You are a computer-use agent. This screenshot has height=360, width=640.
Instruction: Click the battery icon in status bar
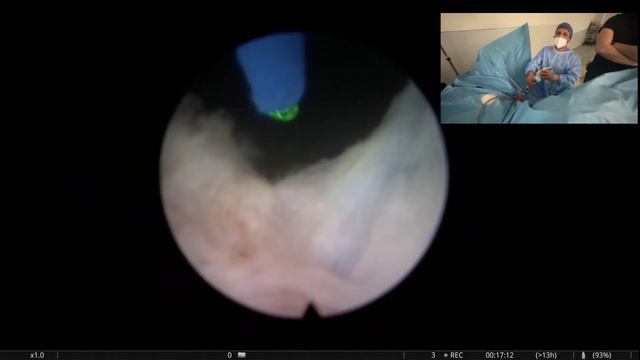[x=583, y=355]
